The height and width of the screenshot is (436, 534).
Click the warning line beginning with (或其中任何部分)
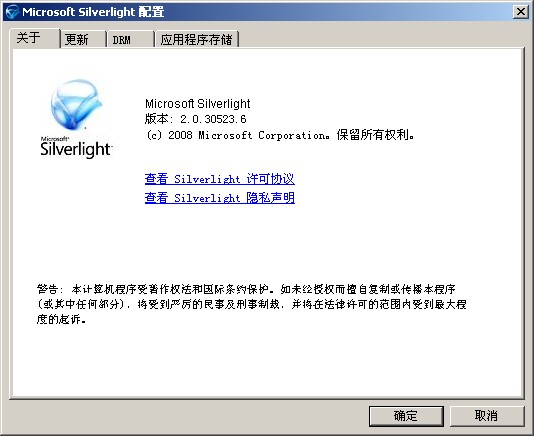pos(251,304)
